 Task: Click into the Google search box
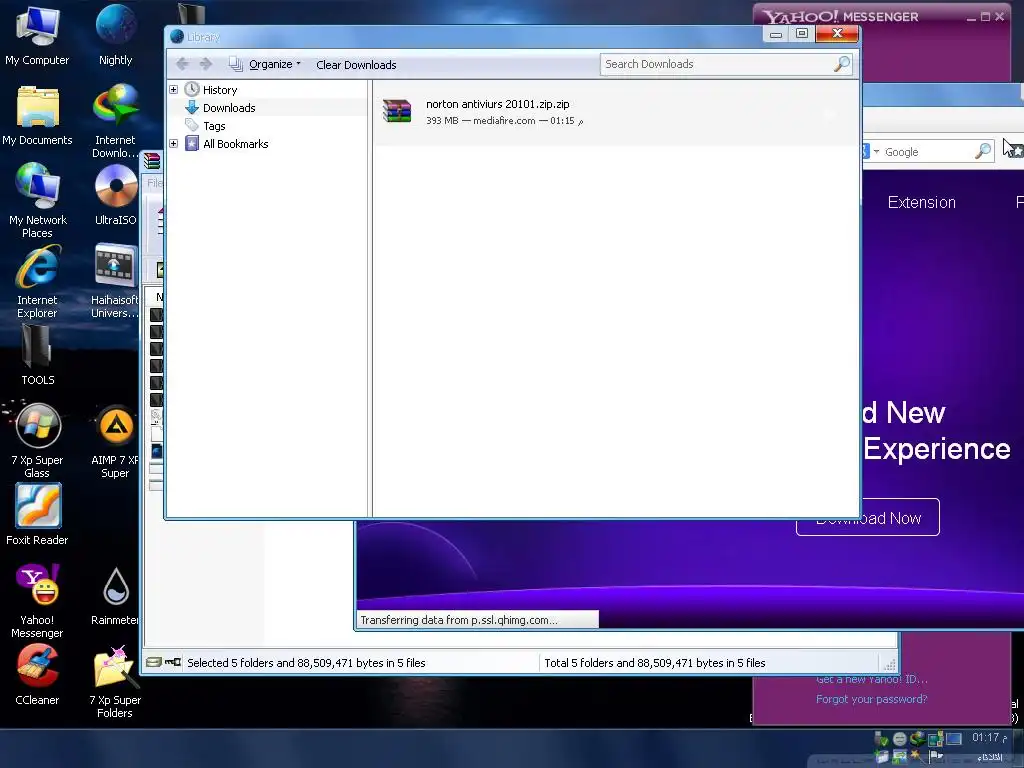click(x=927, y=152)
